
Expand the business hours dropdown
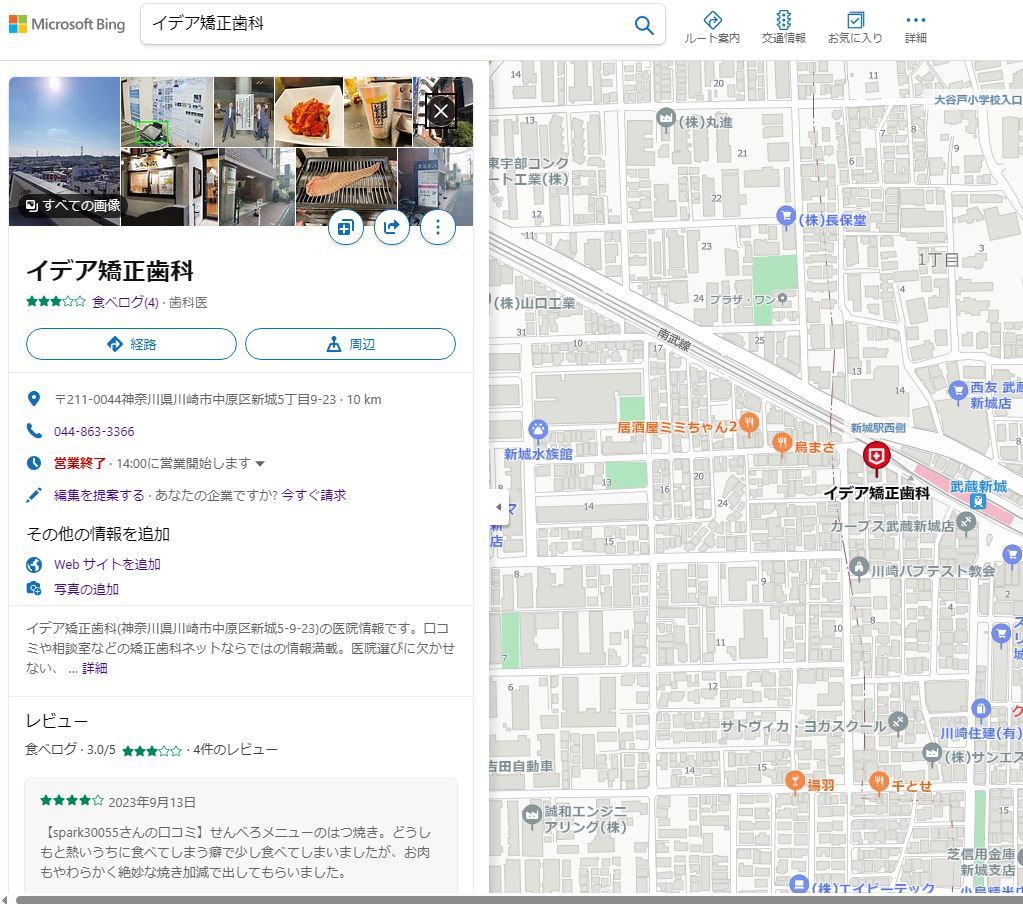tap(260, 464)
